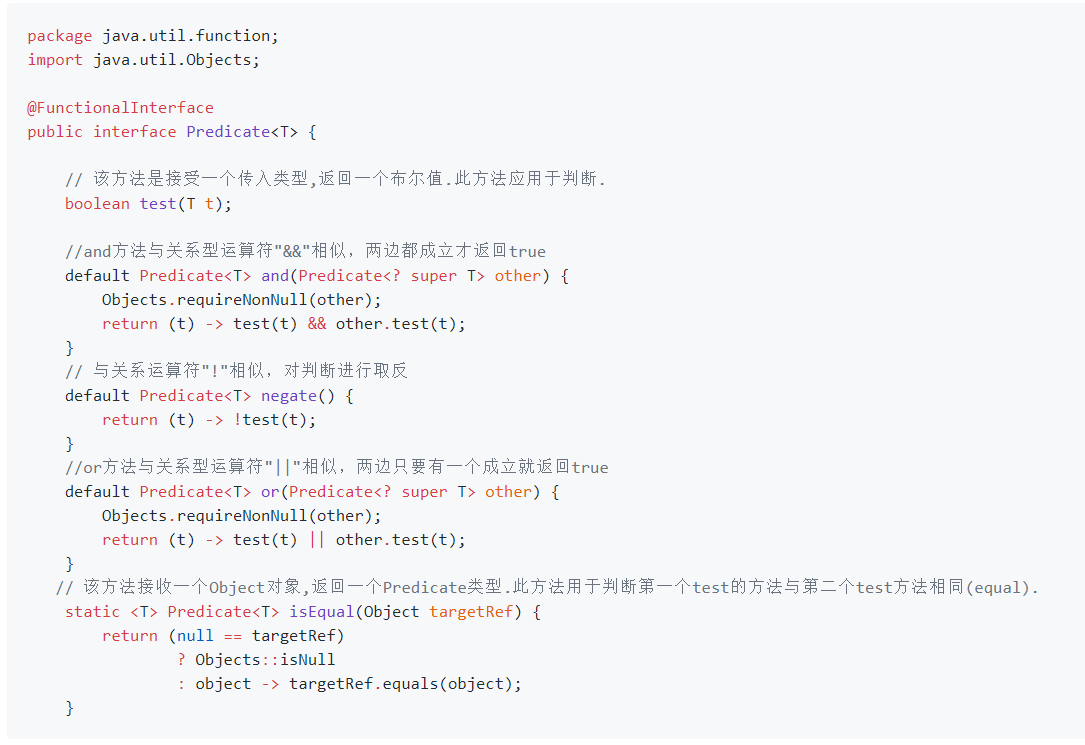Click the comment mentioning the "&&" operator

tap(305, 251)
